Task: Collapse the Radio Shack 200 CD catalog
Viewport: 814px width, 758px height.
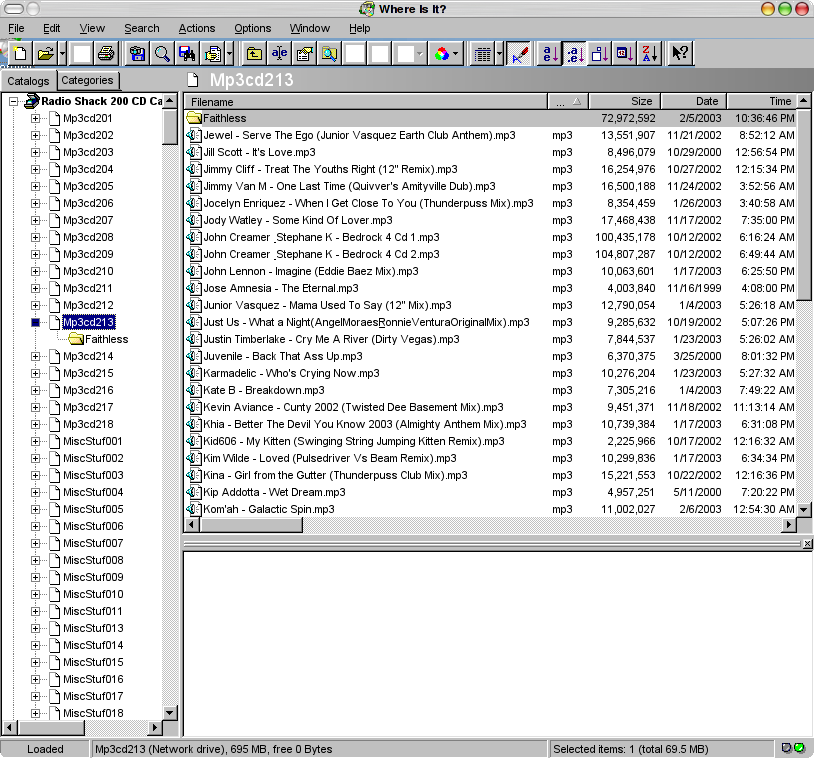Action: coord(13,101)
